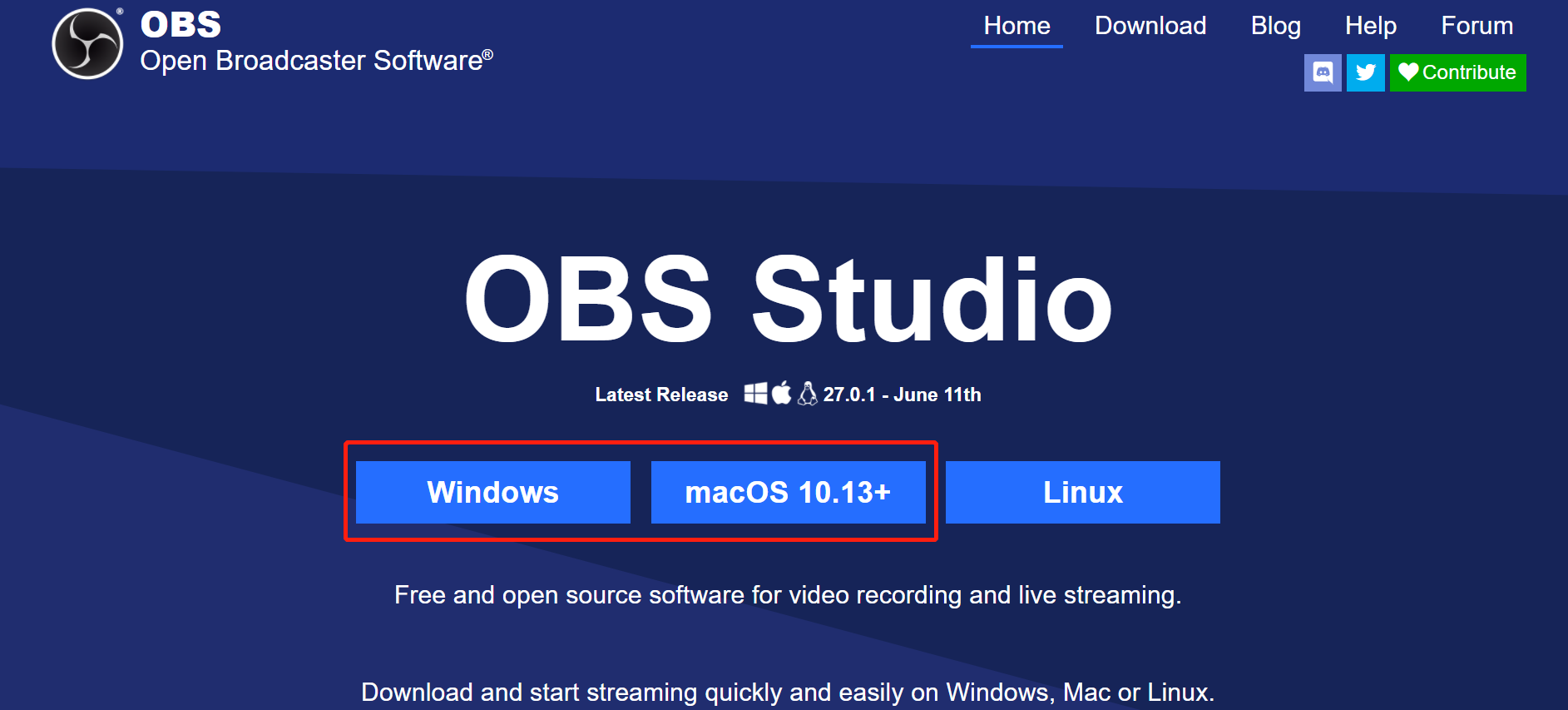Click the 27.0.1 - June 11th version text
1568x710 pixels.
902,395
